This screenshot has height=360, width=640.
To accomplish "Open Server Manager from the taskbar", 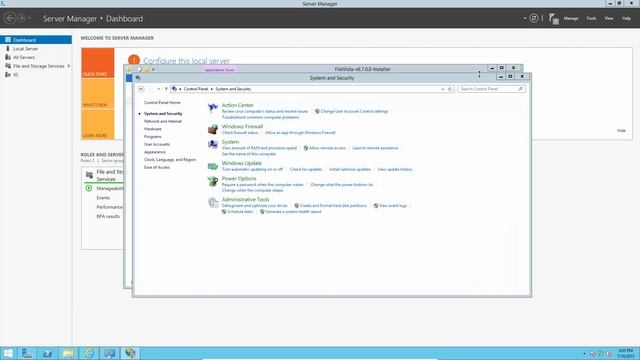I will point(27,353).
